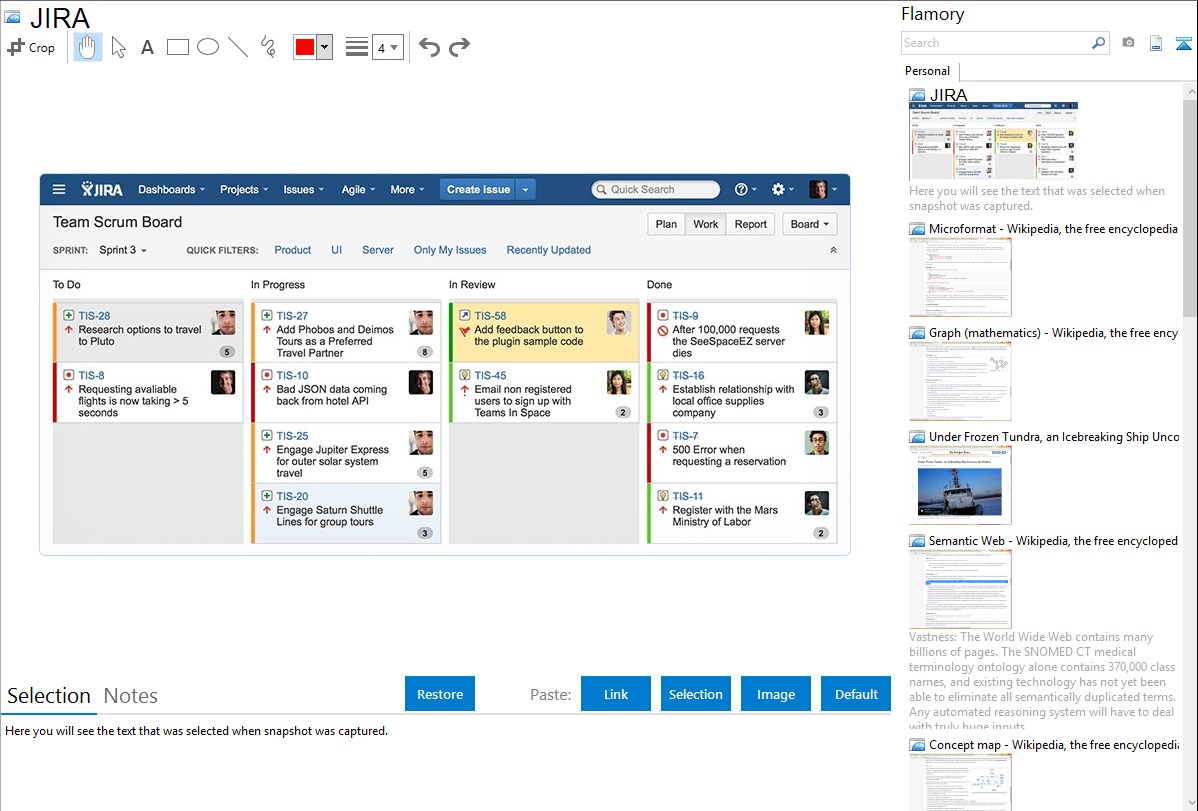The width and height of the screenshot is (1198, 811).
Task: Open issue TIS-58 card link
Action: coord(490,316)
